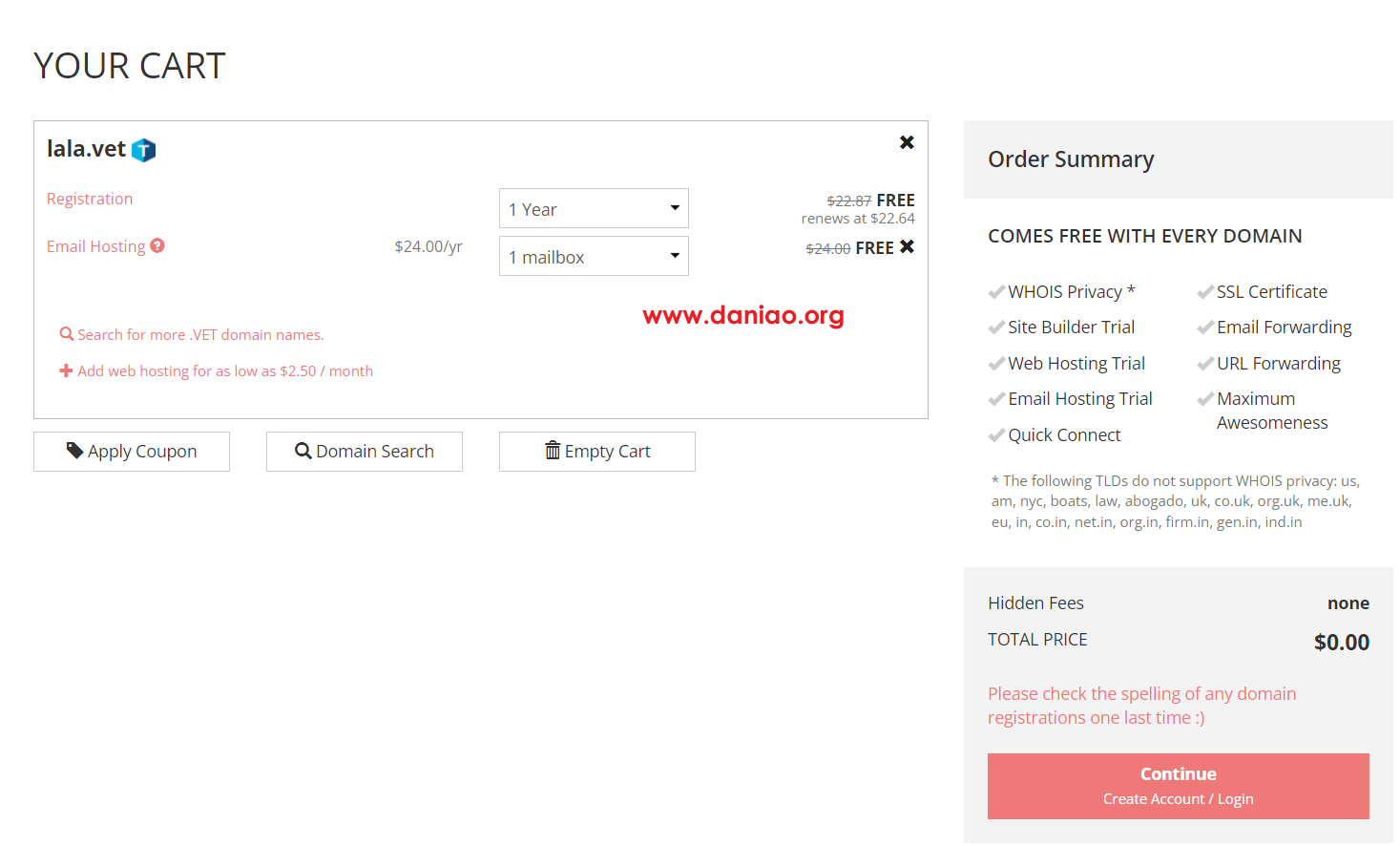Open the Email Hosting help question mark
The image size is (1400, 846).
coord(157,245)
